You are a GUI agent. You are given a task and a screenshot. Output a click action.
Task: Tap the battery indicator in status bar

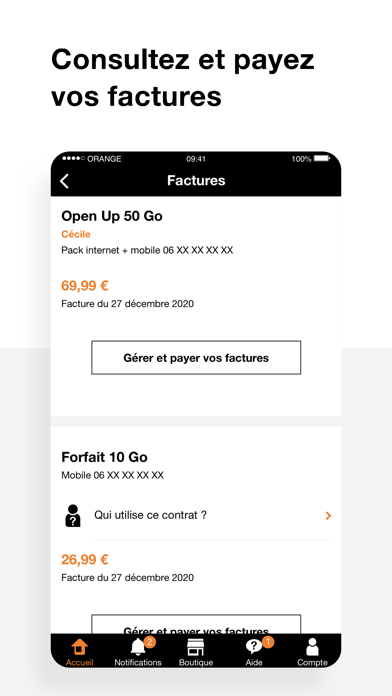(x=322, y=158)
